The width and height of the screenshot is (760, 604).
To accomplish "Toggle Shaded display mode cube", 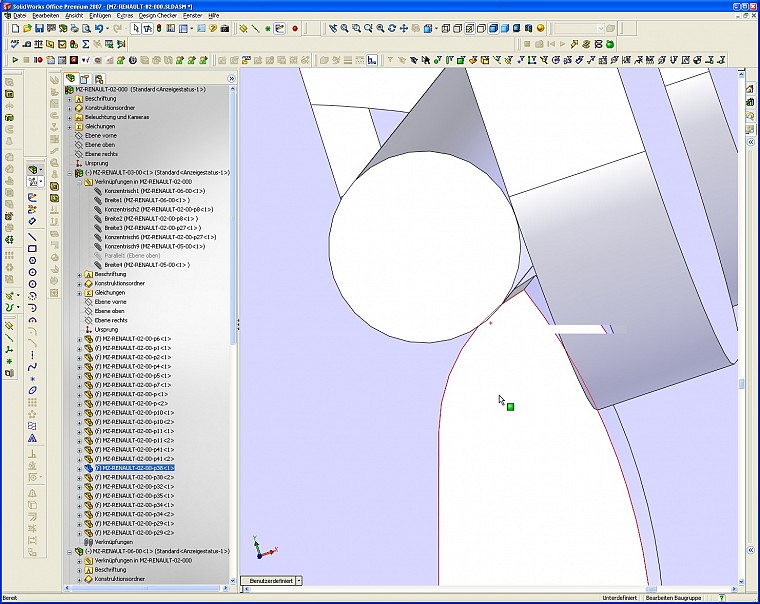I will [505, 29].
